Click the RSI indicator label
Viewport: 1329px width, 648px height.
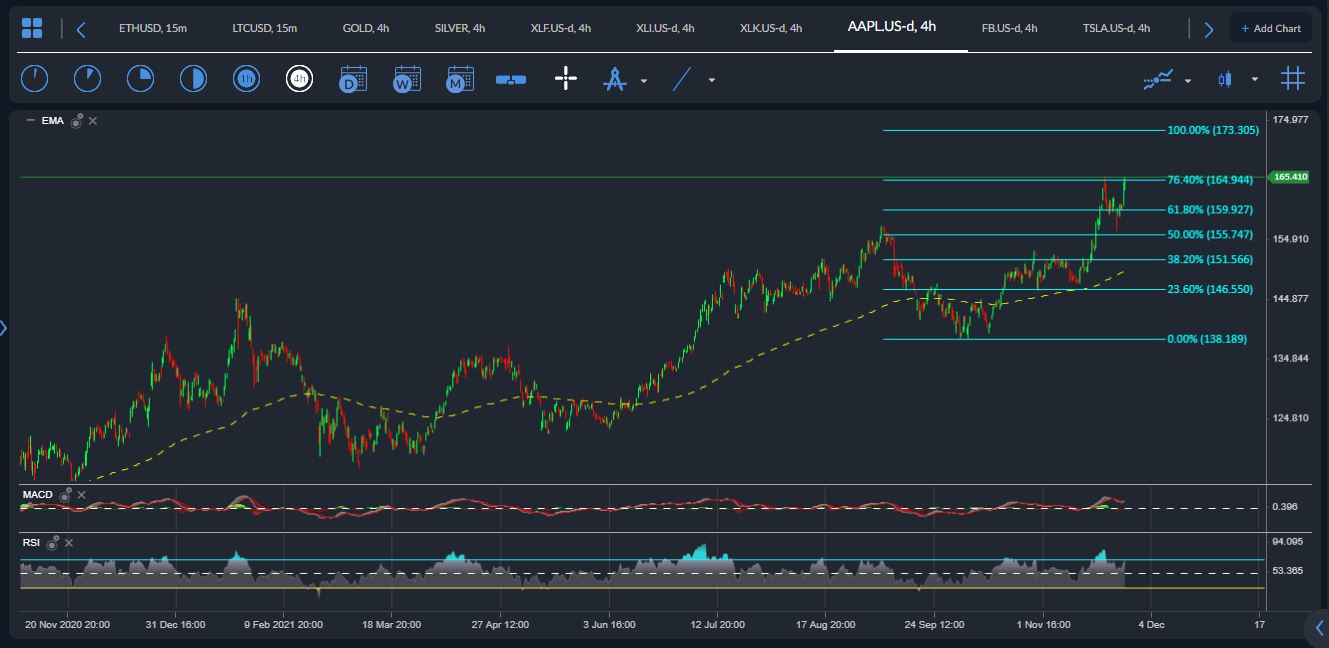[x=31, y=543]
